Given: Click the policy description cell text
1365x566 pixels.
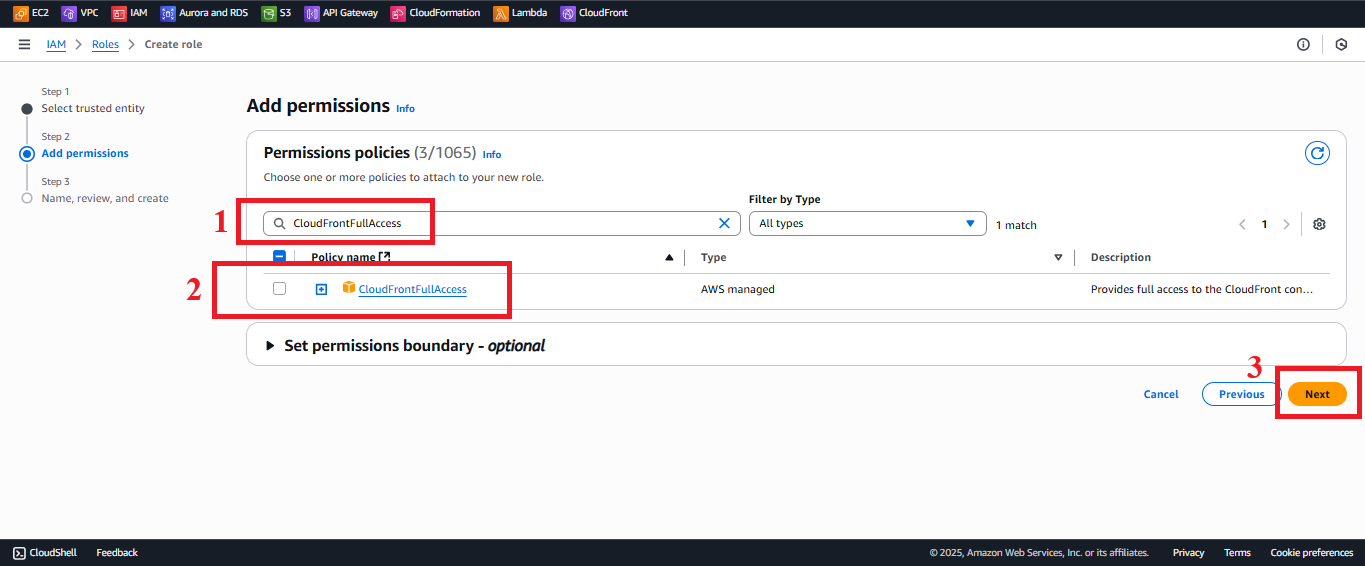Looking at the screenshot, I should pyautogui.click(x=1202, y=289).
